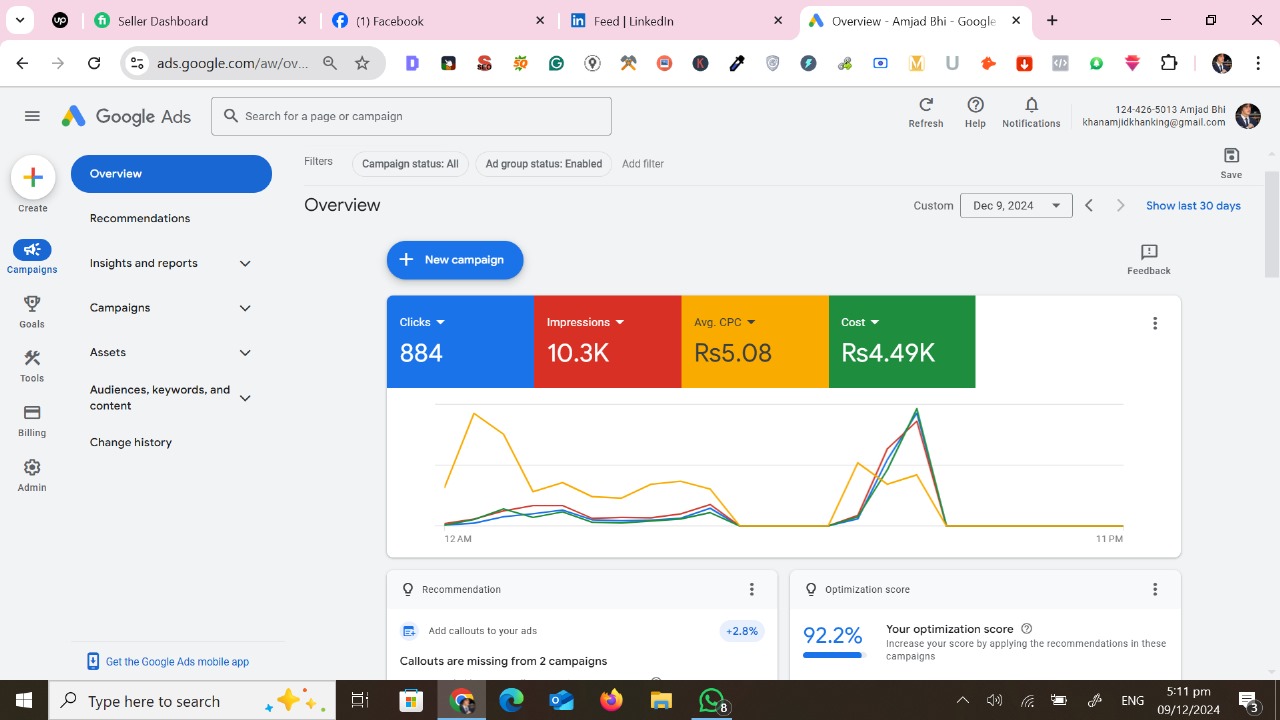Click the Show last 30 days link
The height and width of the screenshot is (720, 1280).
pos(1193,206)
